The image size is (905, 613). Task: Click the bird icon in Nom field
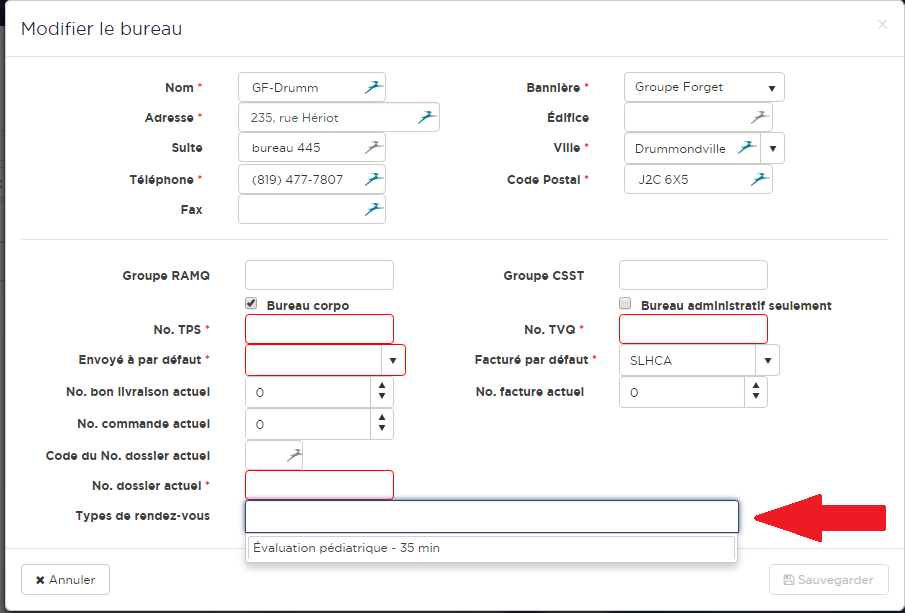(x=373, y=87)
